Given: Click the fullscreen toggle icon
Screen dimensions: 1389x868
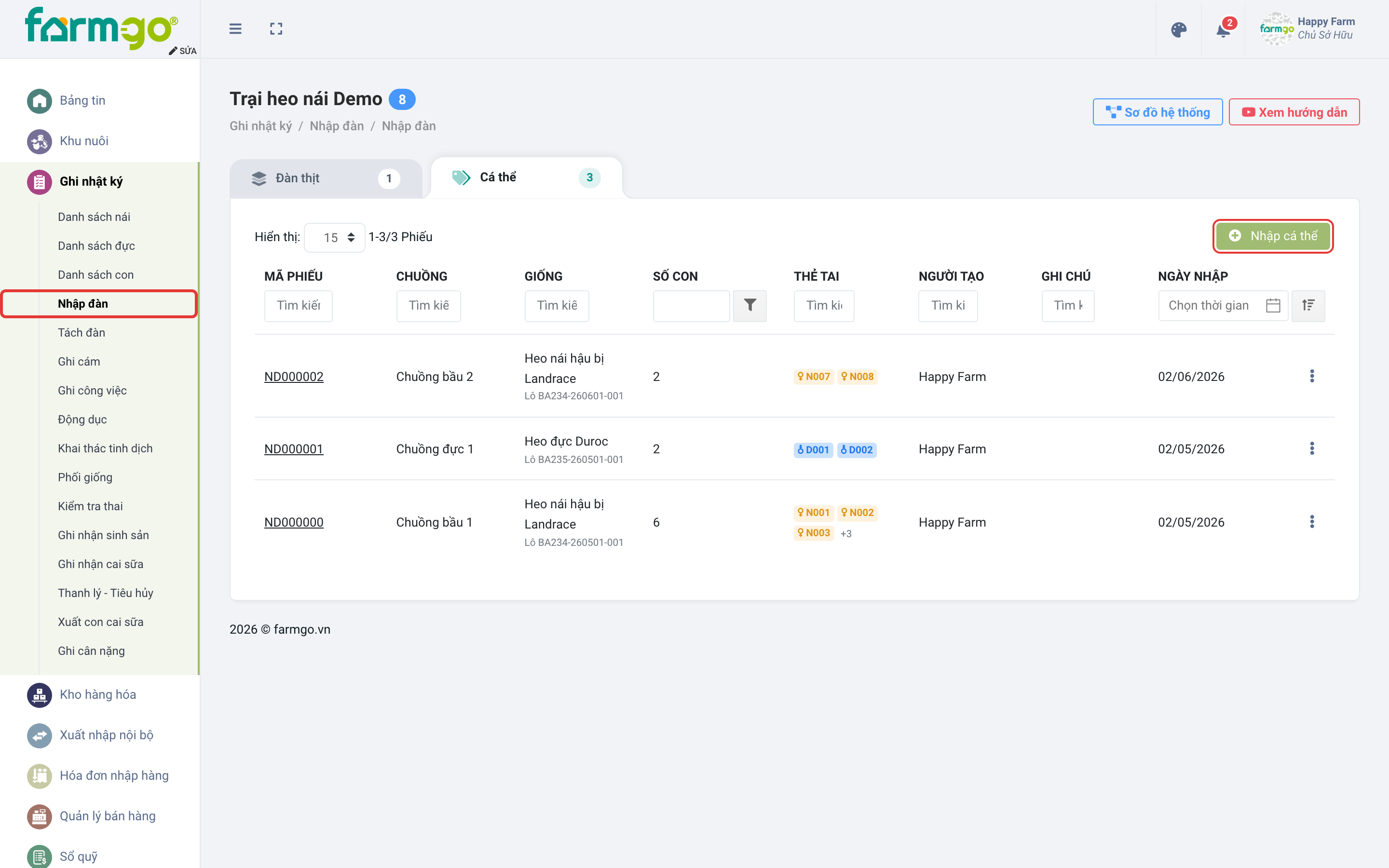Looking at the screenshot, I should [276, 29].
